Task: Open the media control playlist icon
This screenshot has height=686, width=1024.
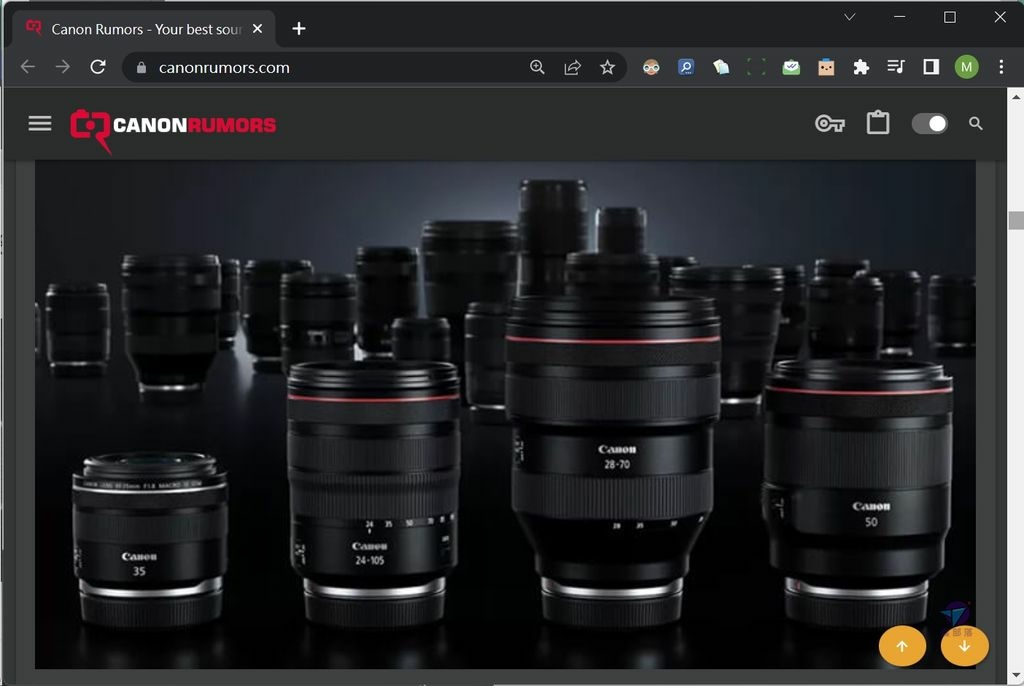Action: point(896,67)
